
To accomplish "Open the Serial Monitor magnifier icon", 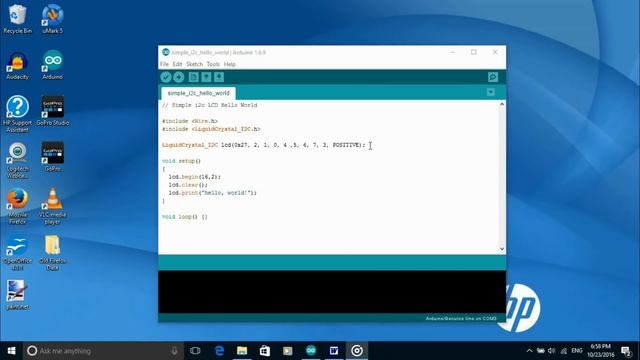I will [x=493, y=77].
